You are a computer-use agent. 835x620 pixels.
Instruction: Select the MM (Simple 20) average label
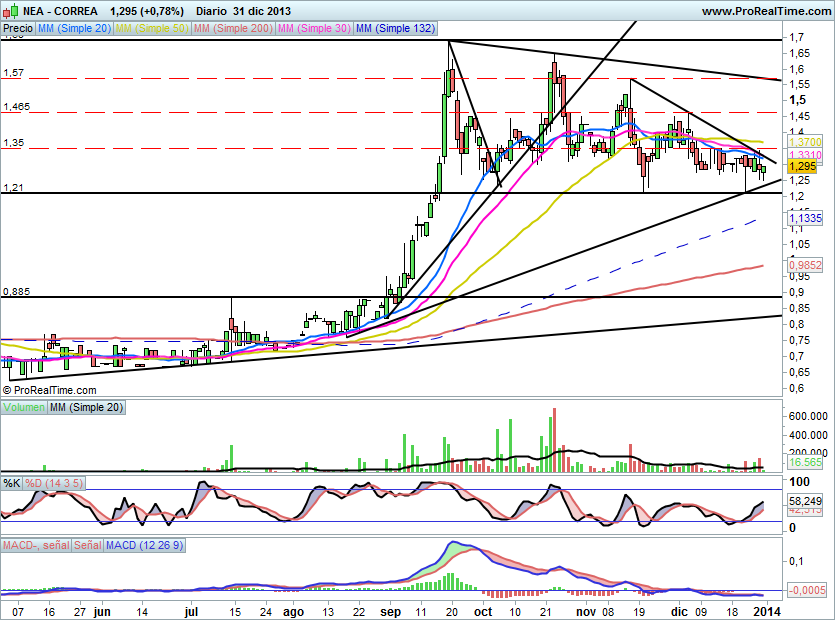point(74,30)
